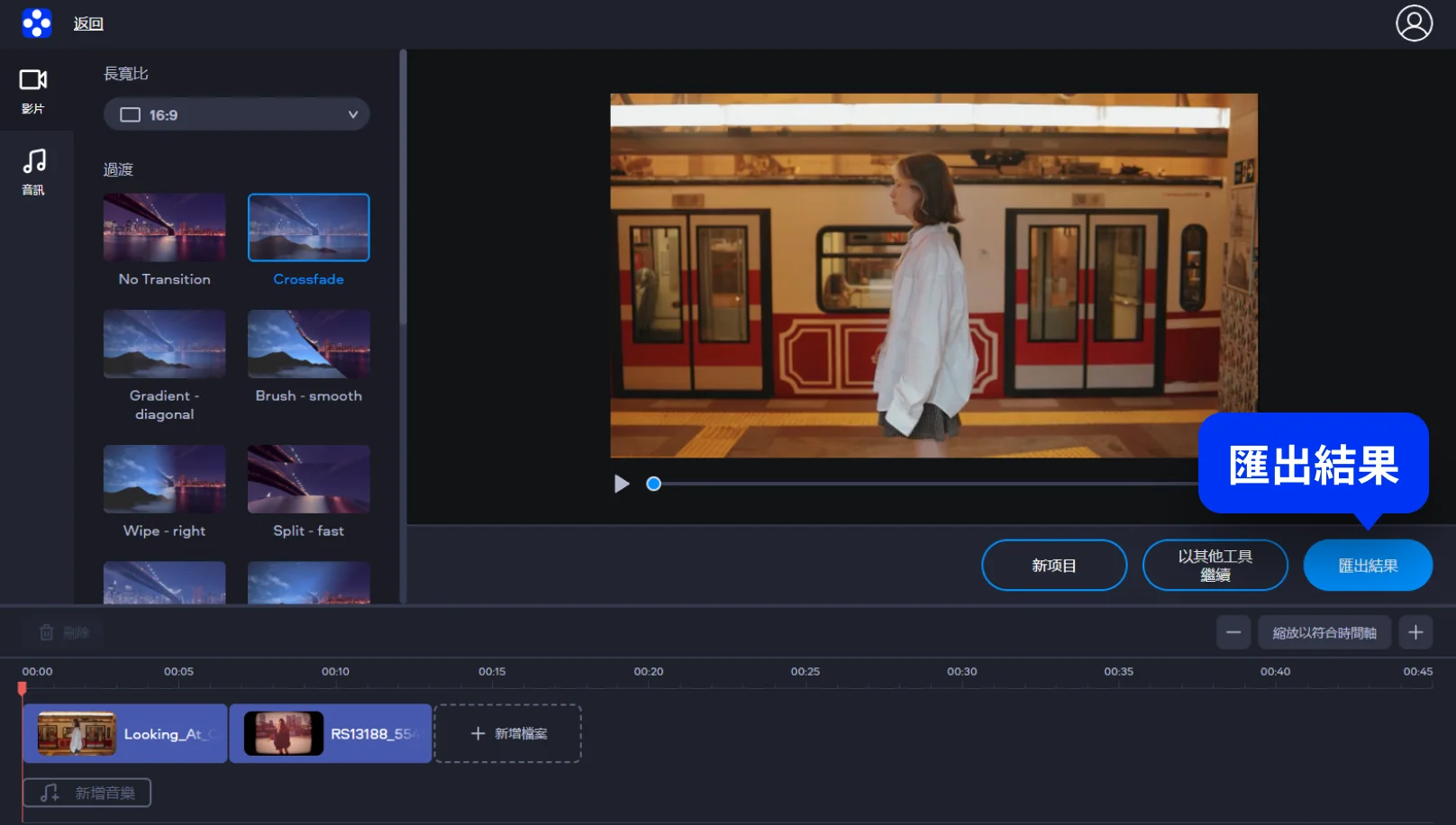Switch to the 音訊 audio tab
This screenshot has width=1456, height=825.
click(33, 171)
